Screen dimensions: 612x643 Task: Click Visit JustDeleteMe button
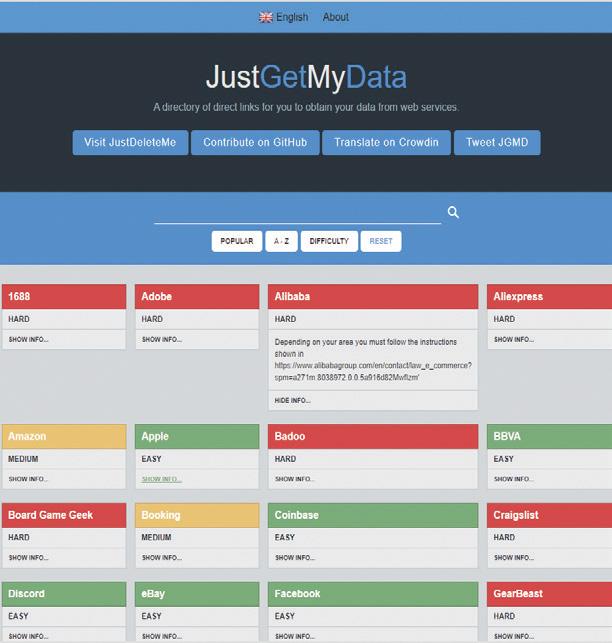(x=130, y=142)
